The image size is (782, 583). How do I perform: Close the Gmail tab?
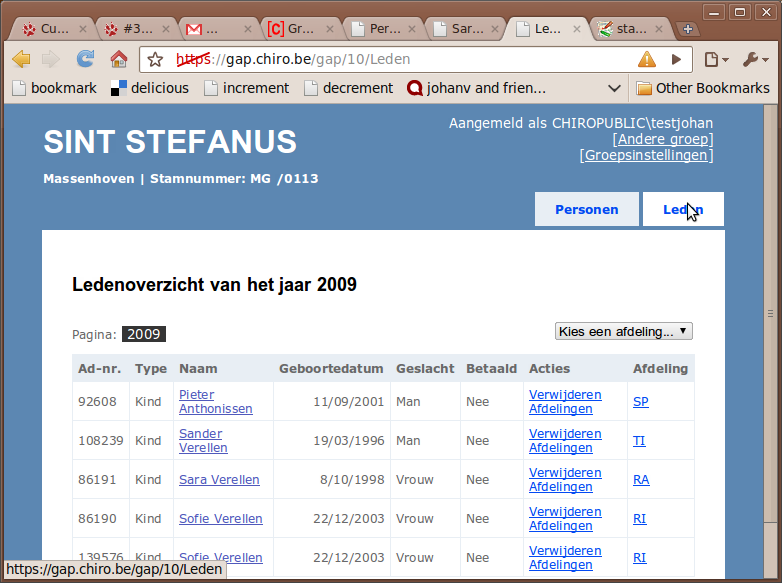(247, 29)
